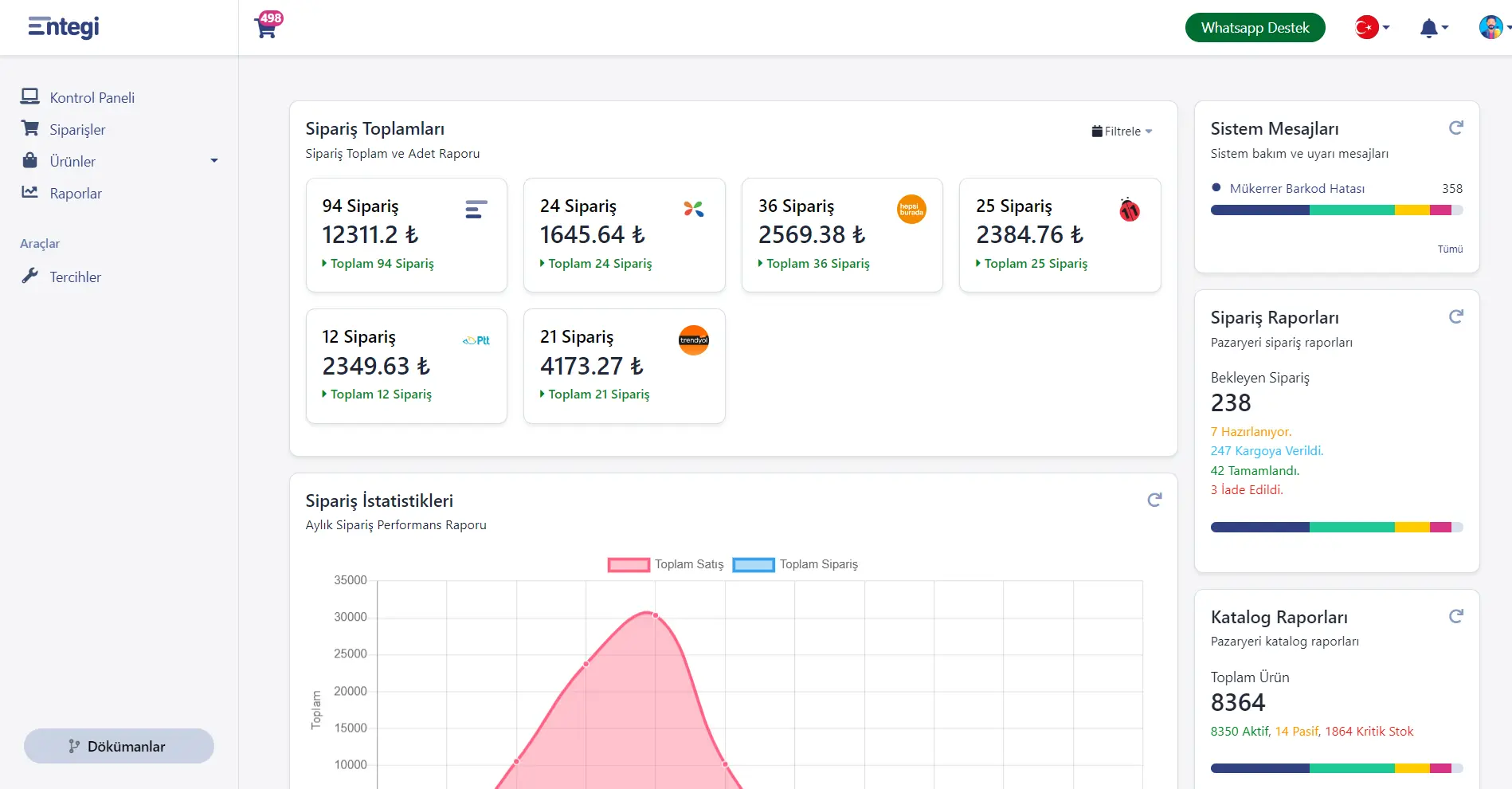Click the 12311.2 ₺ order total
This screenshot has width=1512, height=789.
point(370,235)
